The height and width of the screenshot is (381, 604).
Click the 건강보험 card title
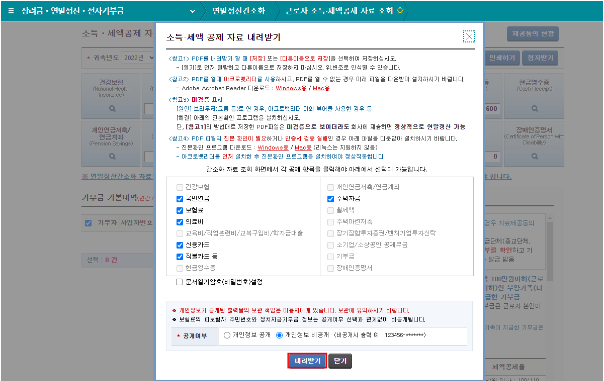pos(111,82)
